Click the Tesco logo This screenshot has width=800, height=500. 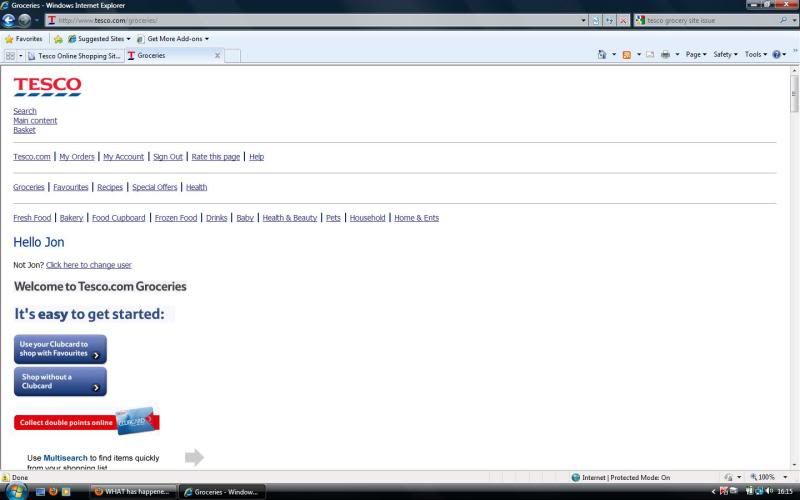click(47, 87)
